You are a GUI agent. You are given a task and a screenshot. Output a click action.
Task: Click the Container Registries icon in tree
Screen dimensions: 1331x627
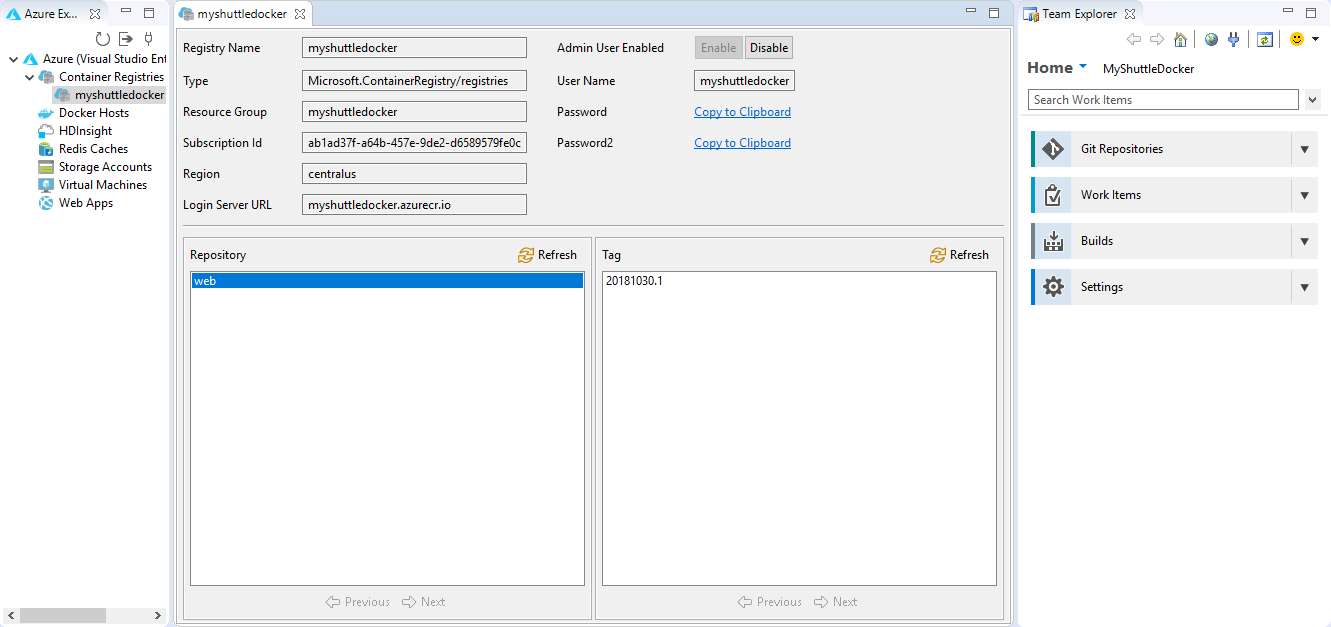(x=46, y=77)
